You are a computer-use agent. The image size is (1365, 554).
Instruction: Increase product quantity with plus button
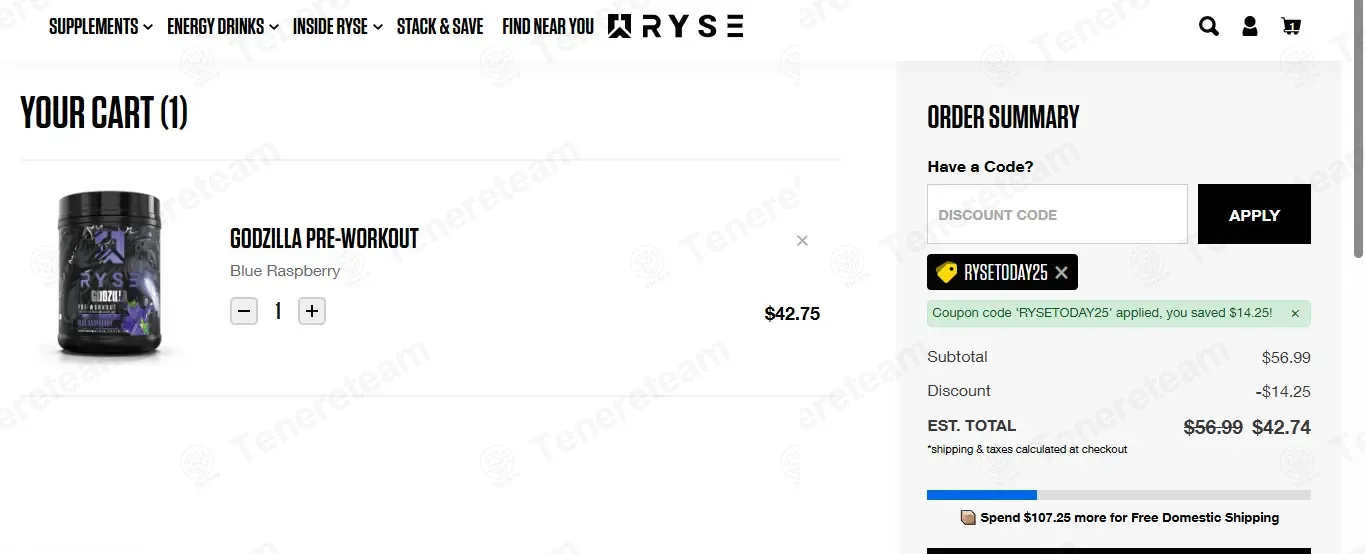point(312,312)
